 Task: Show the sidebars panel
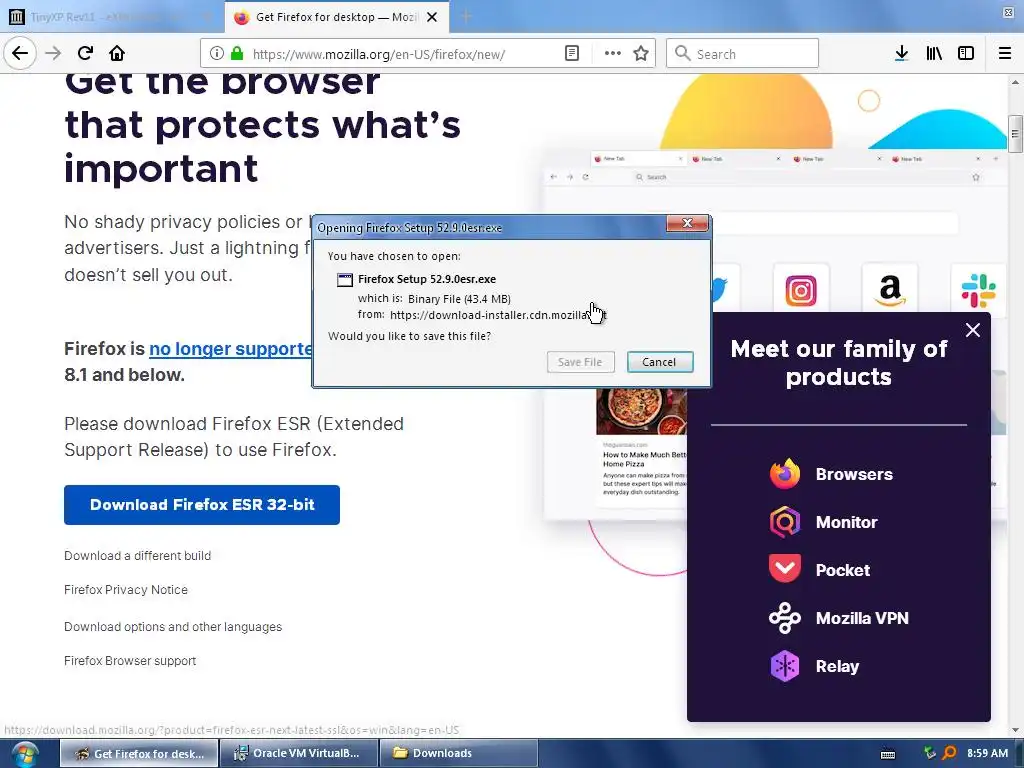click(x=966, y=54)
